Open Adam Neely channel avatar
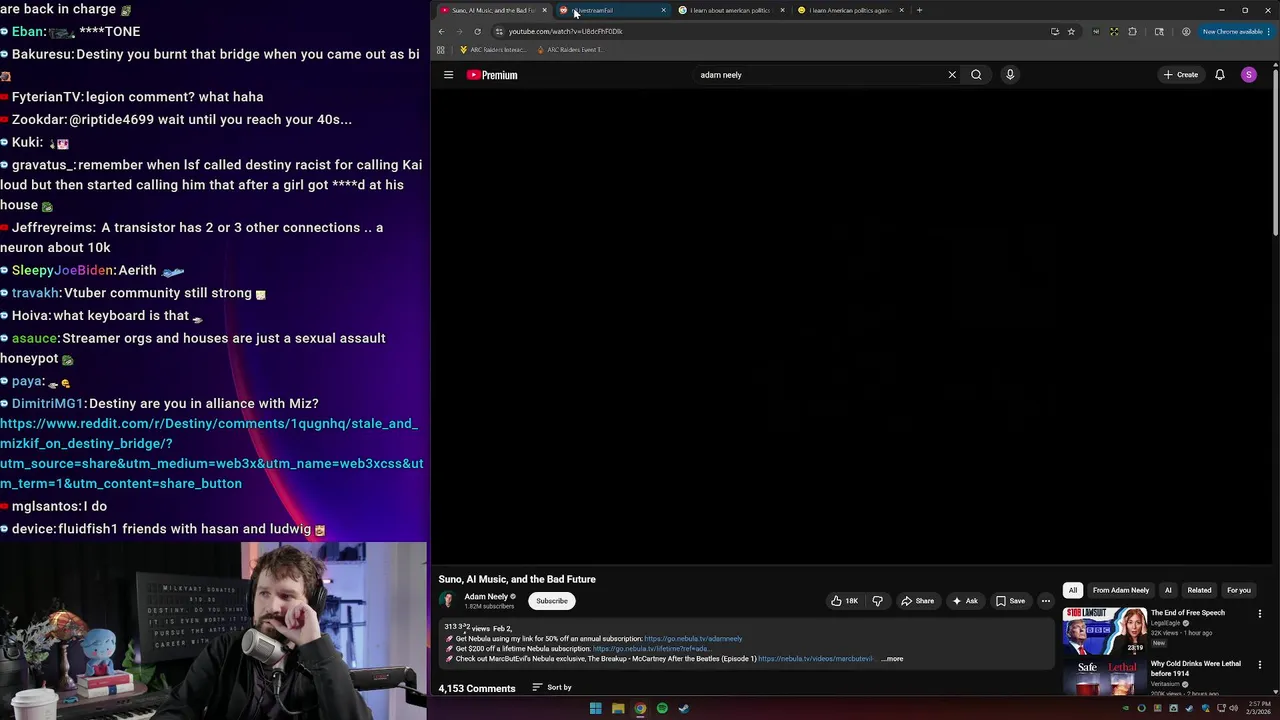This screenshot has height=720, width=1280. [447, 600]
